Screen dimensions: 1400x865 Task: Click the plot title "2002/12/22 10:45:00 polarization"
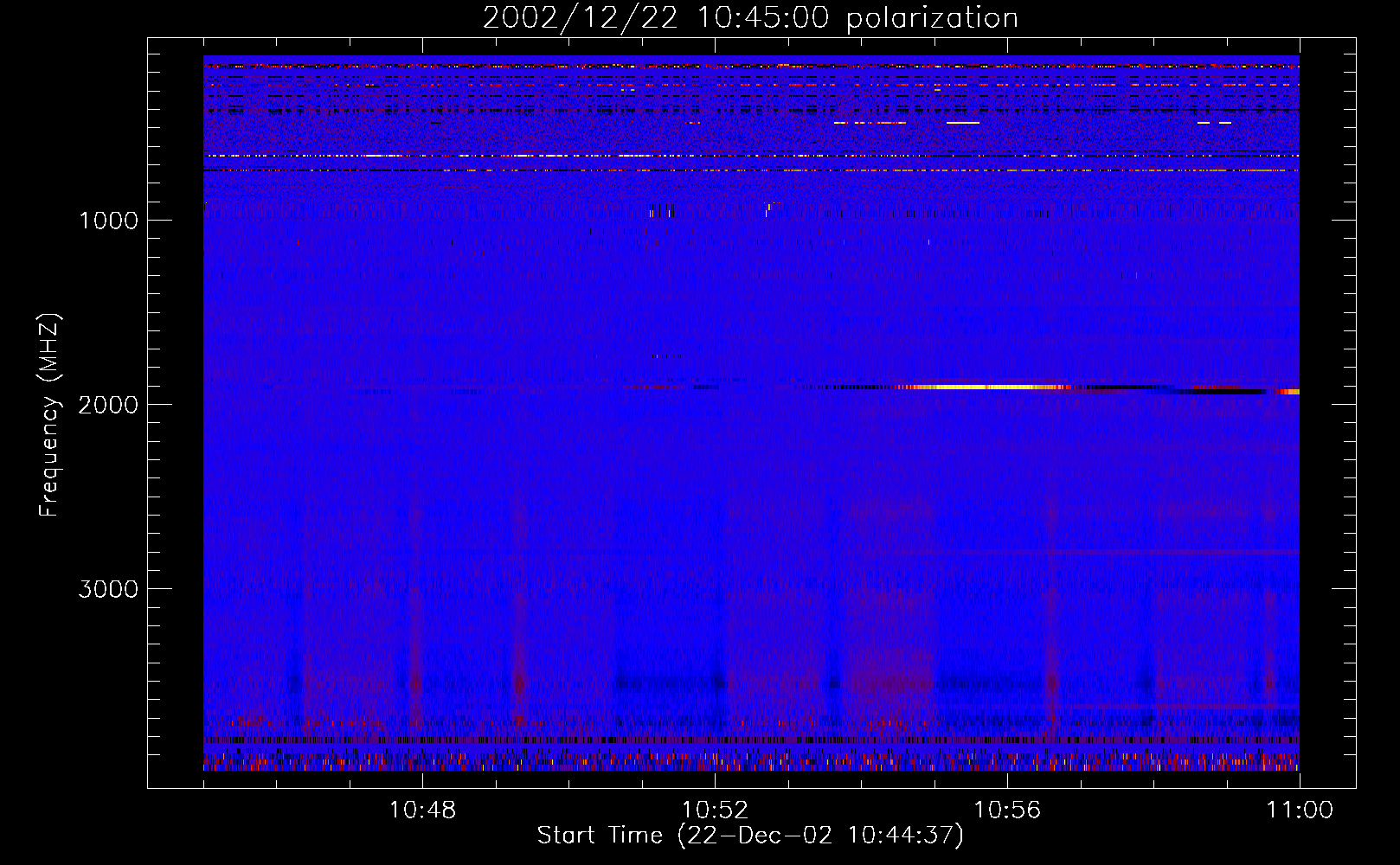click(750, 18)
